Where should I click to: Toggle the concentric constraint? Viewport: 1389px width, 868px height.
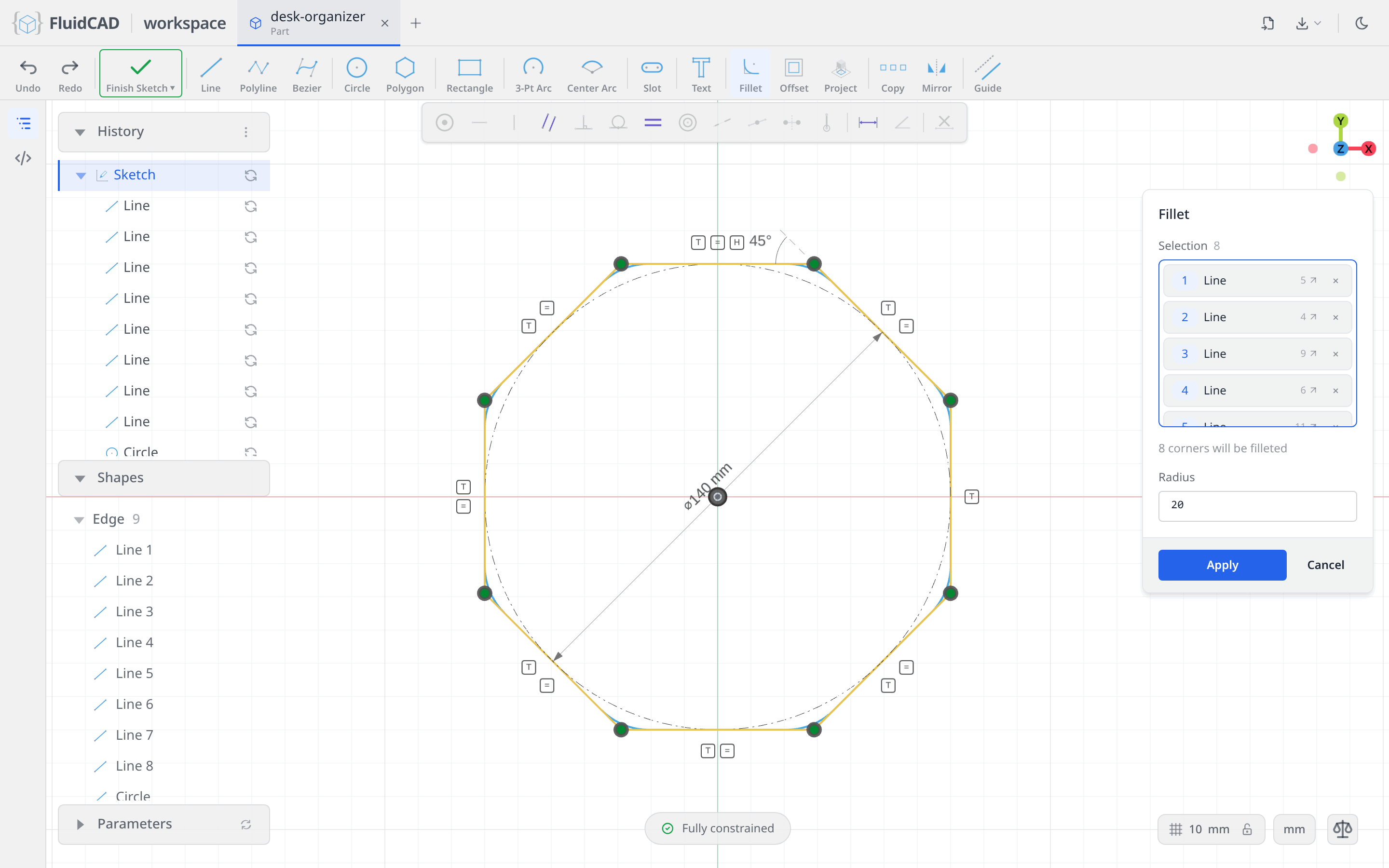[687, 122]
